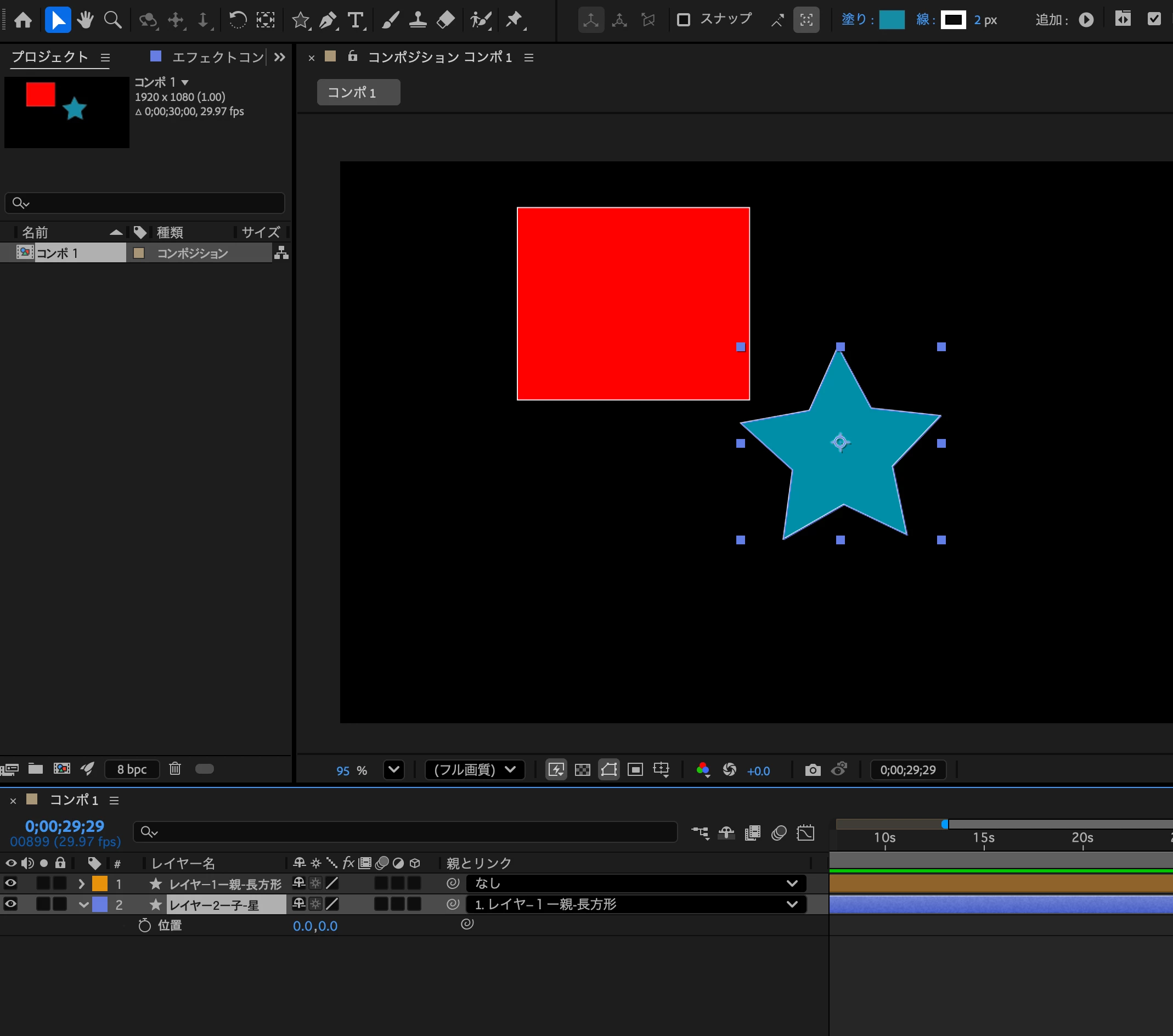Click the 8 bpc color depth button
Viewport: 1173px width, 1036px height.
tap(132, 769)
